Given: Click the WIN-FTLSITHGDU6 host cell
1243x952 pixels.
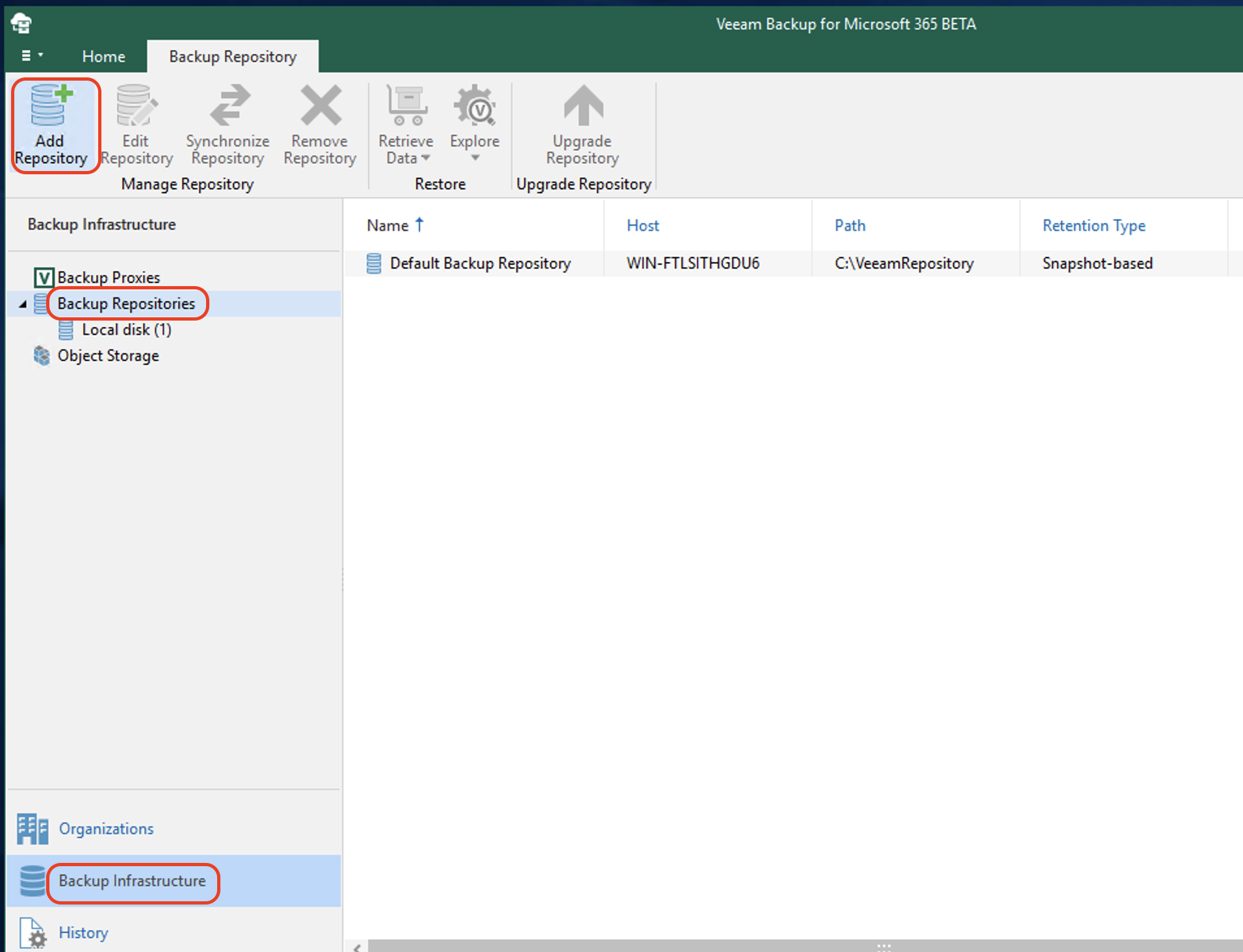Looking at the screenshot, I should click(x=693, y=263).
